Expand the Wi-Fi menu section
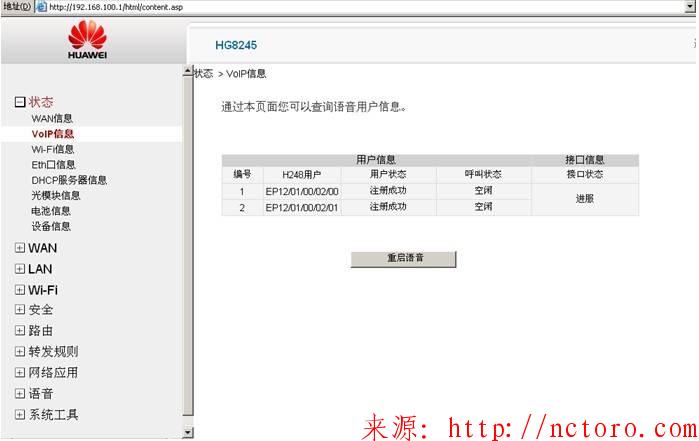The width and height of the screenshot is (699, 441). pos(20,290)
